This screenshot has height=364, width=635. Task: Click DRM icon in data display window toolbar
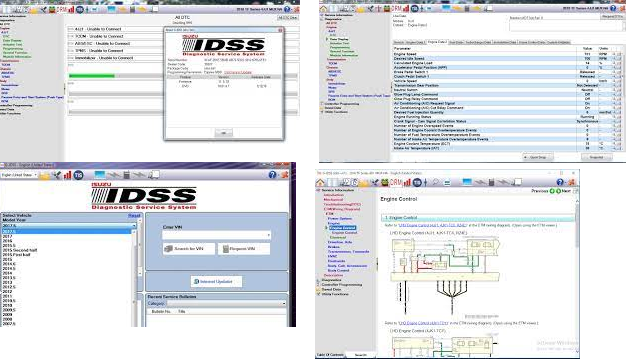click(x=396, y=8)
